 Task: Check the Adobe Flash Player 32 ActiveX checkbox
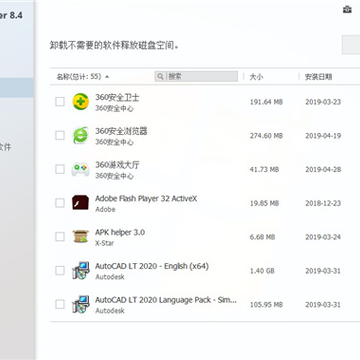pyautogui.click(x=60, y=203)
